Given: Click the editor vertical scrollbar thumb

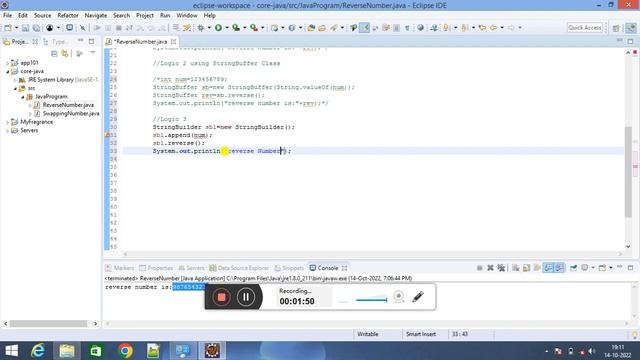Looking at the screenshot, I should click(x=628, y=171).
